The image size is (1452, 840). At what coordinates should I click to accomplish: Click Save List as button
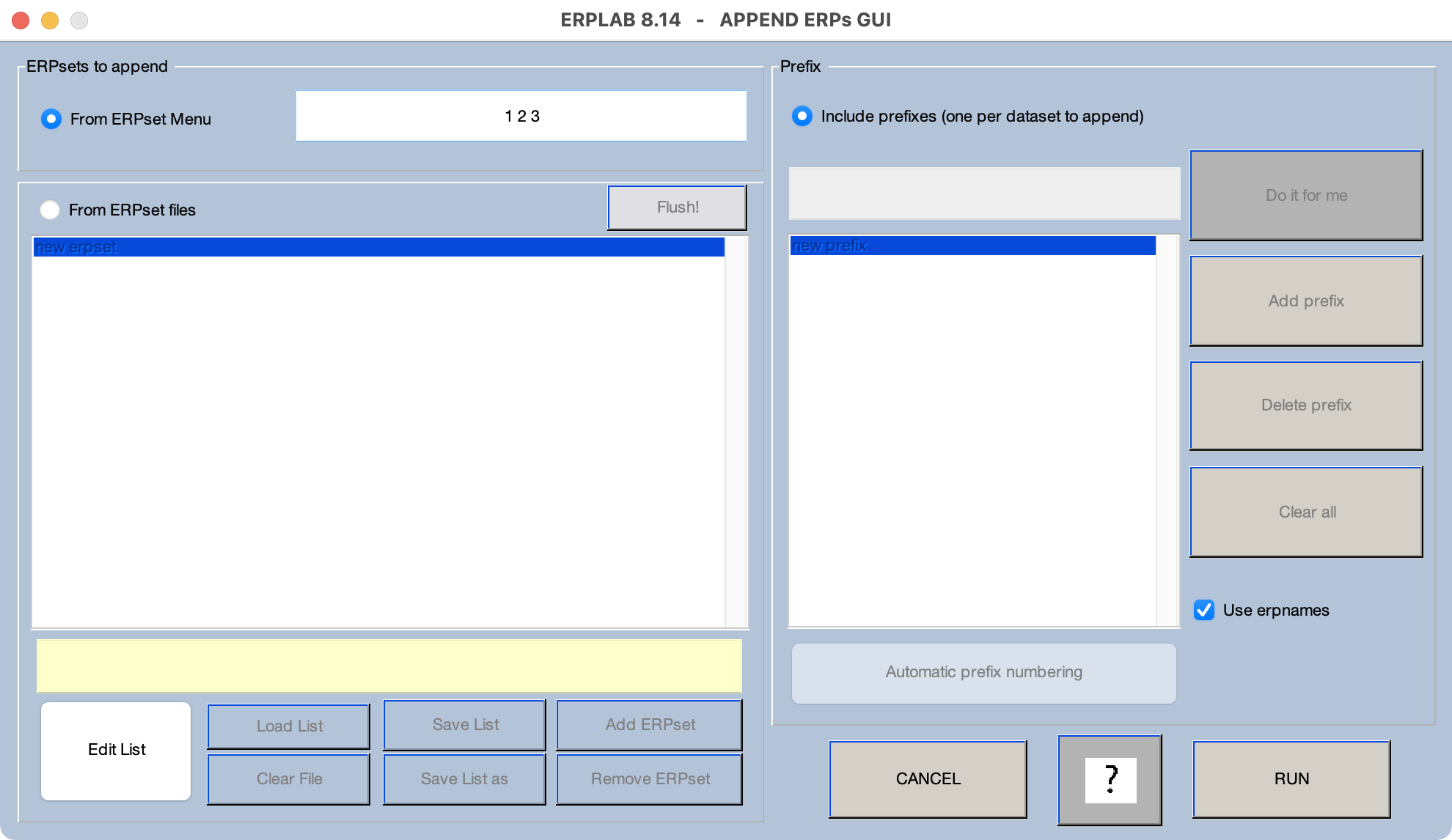pos(463,778)
